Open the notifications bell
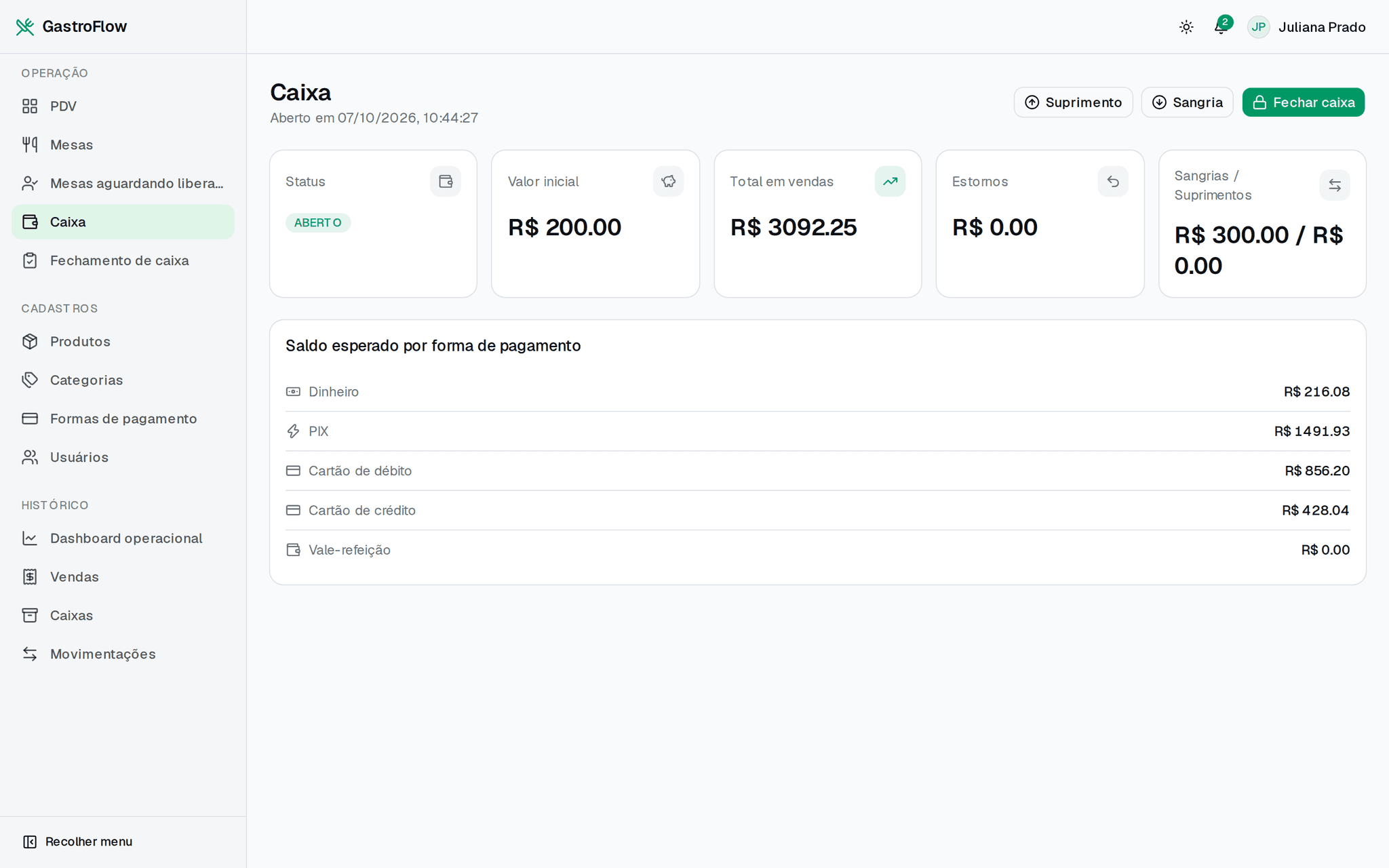Viewport: 1389px width, 868px height. coord(1221,27)
